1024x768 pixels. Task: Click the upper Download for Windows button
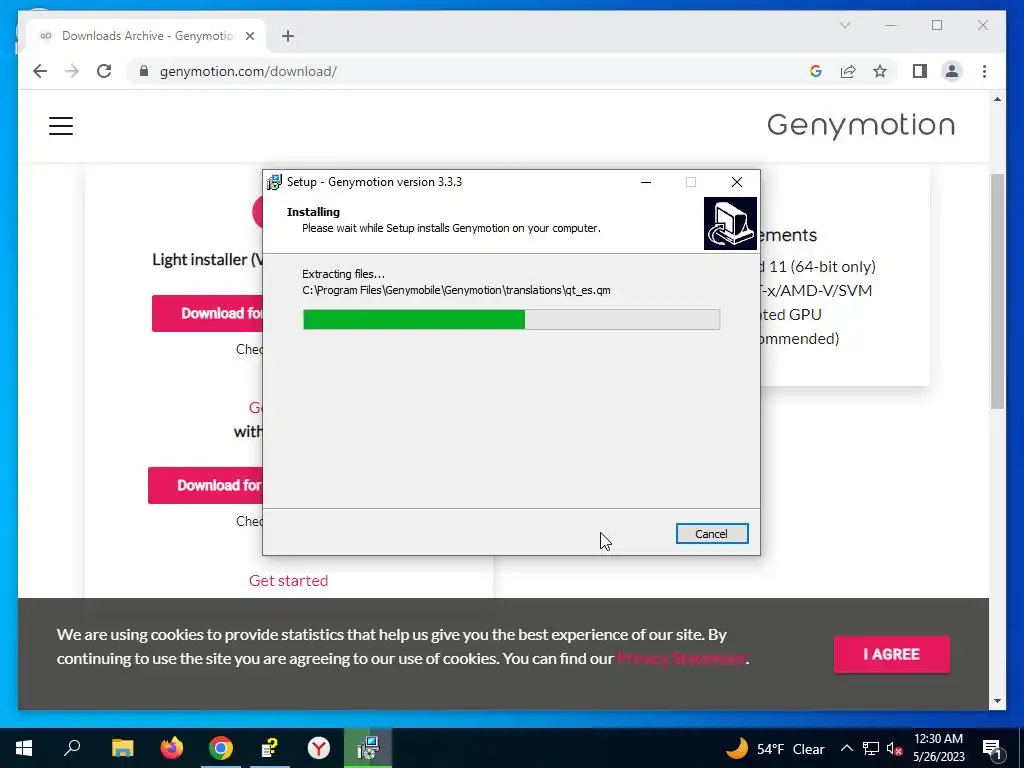[208, 313]
